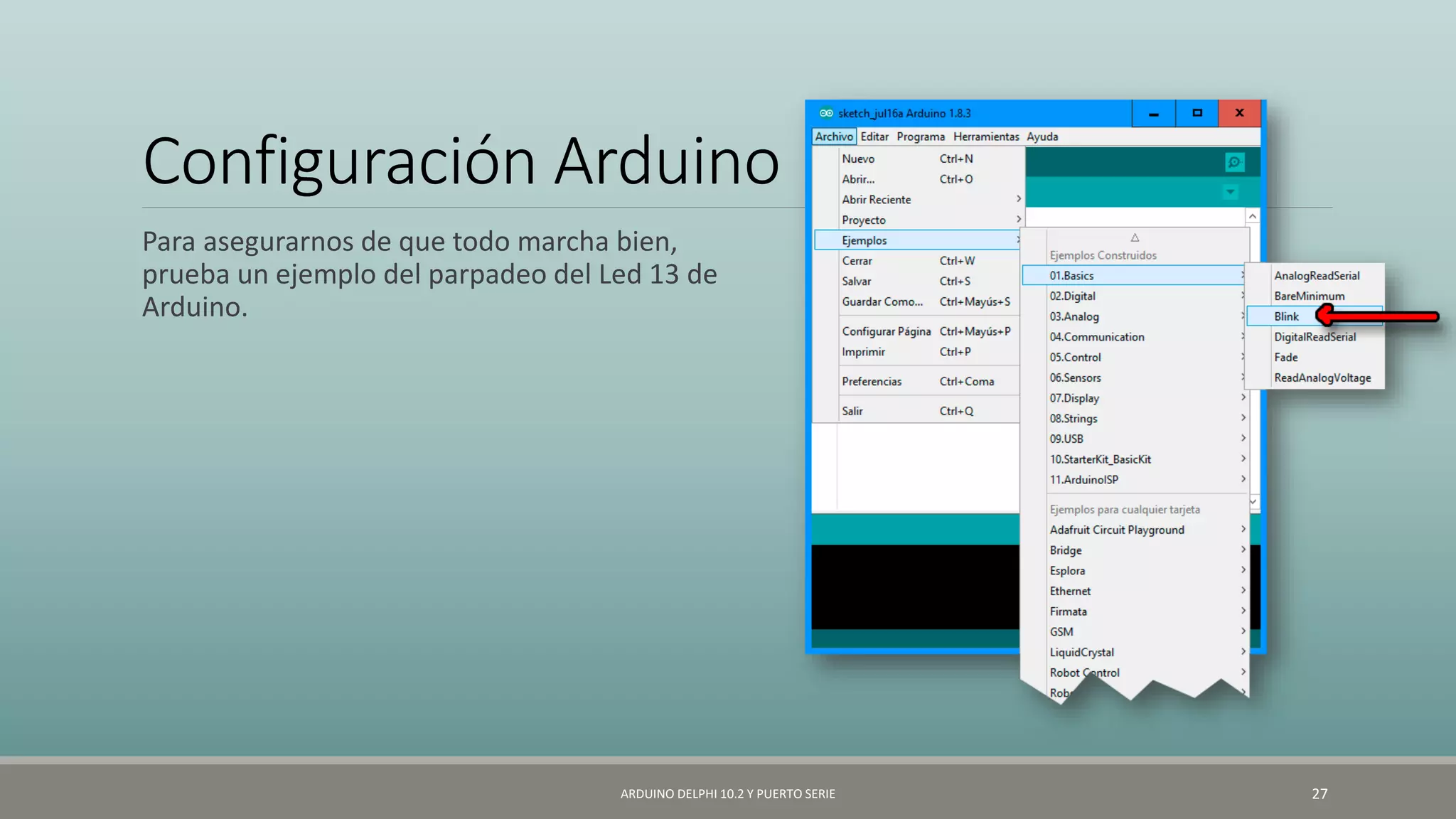Open 08.Strings examples submenu
This screenshot has height=819, width=1456.
coord(1135,419)
